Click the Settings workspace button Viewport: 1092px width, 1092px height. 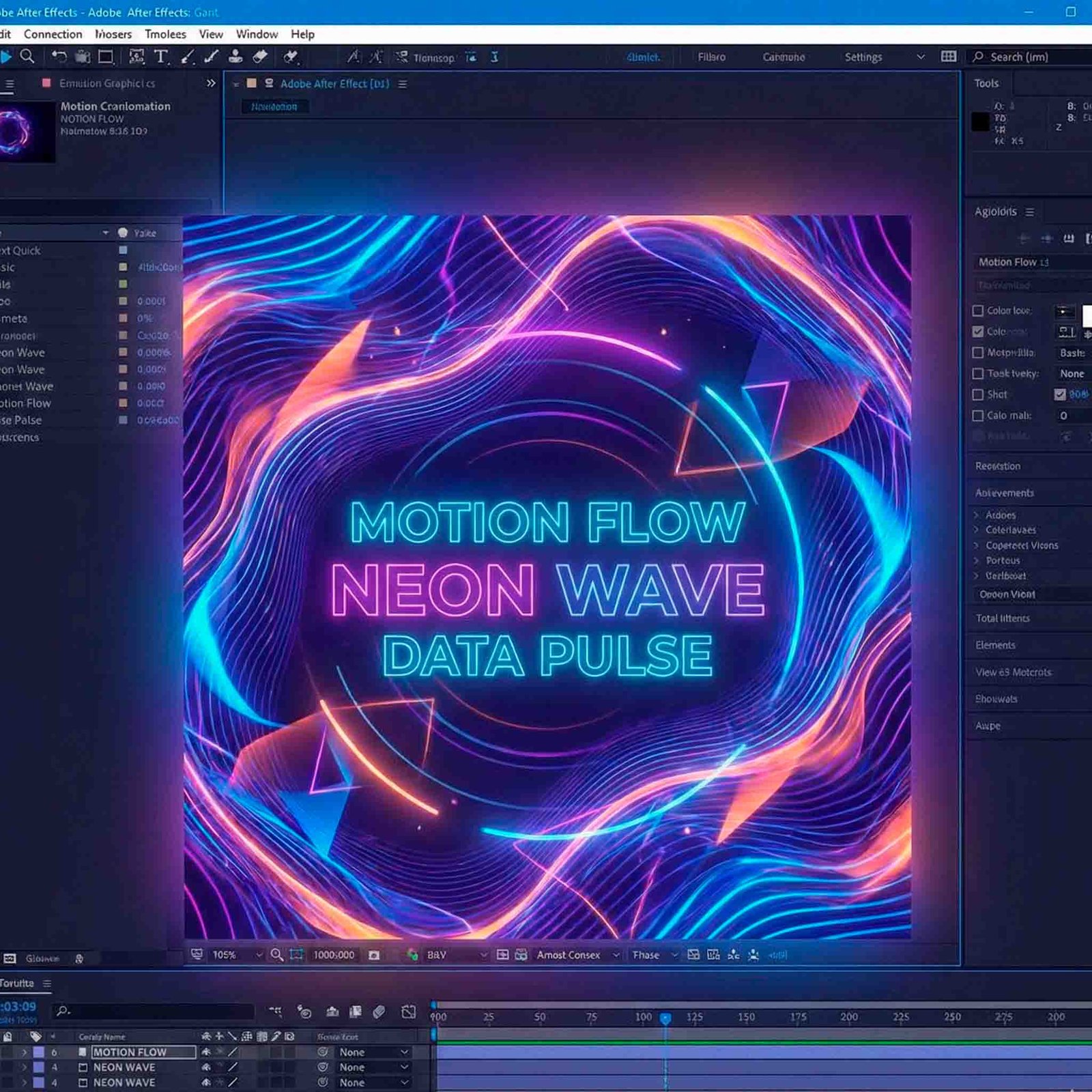[x=863, y=57]
